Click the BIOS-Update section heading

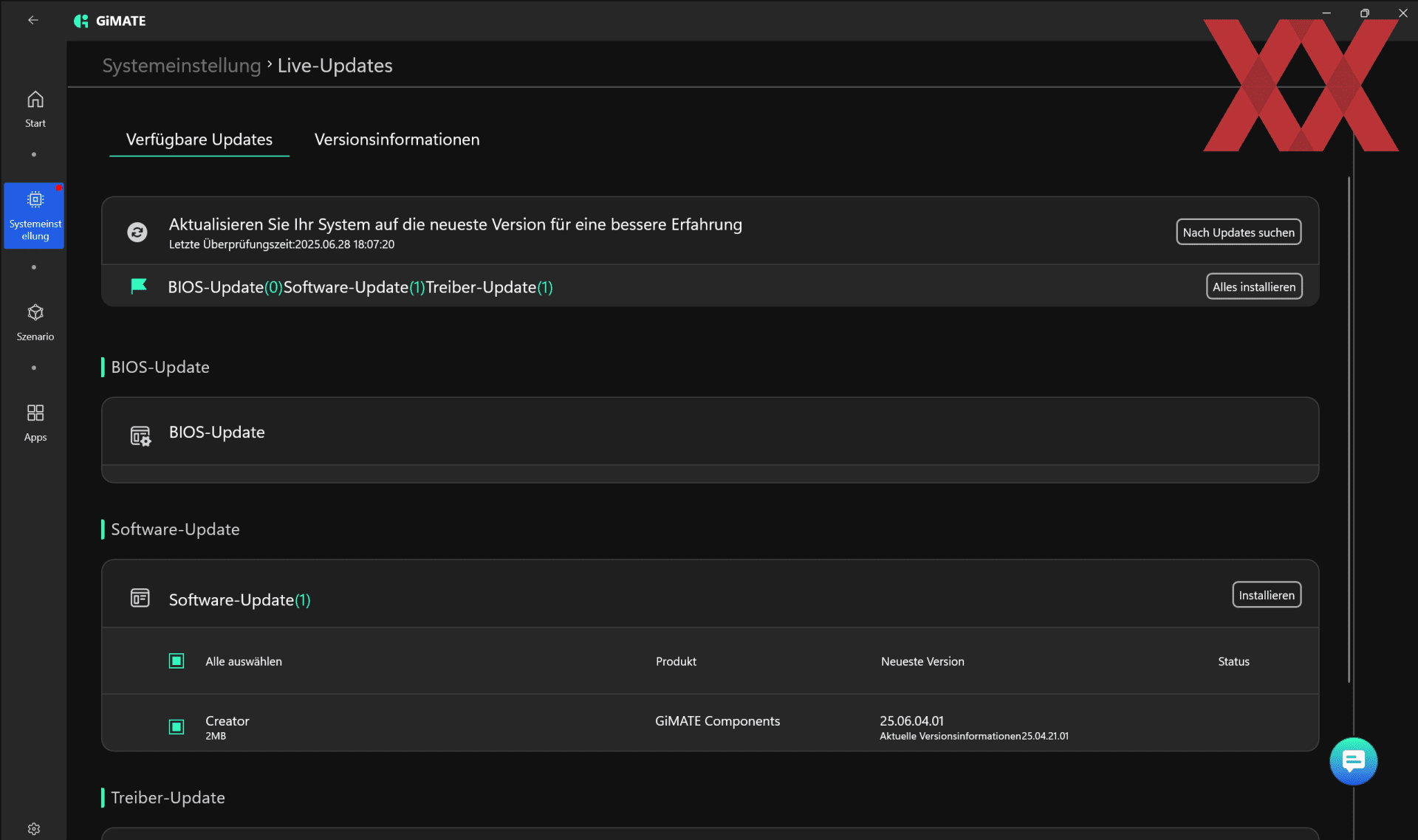pyautogui.click(x=160, y=367)
